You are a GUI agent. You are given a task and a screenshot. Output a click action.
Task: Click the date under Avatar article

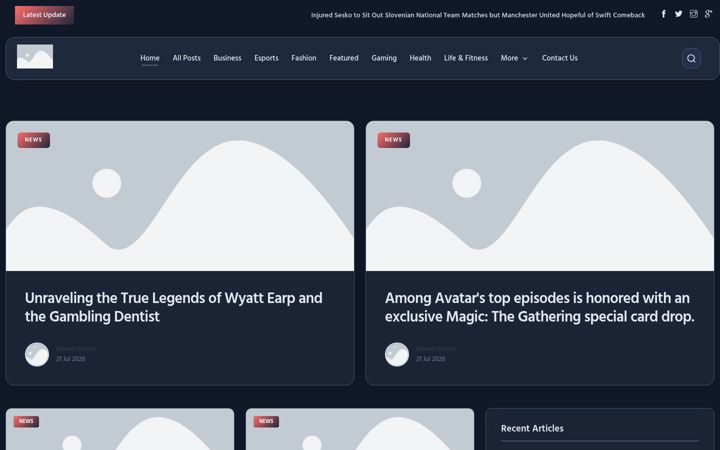click(x=431, y=359)
